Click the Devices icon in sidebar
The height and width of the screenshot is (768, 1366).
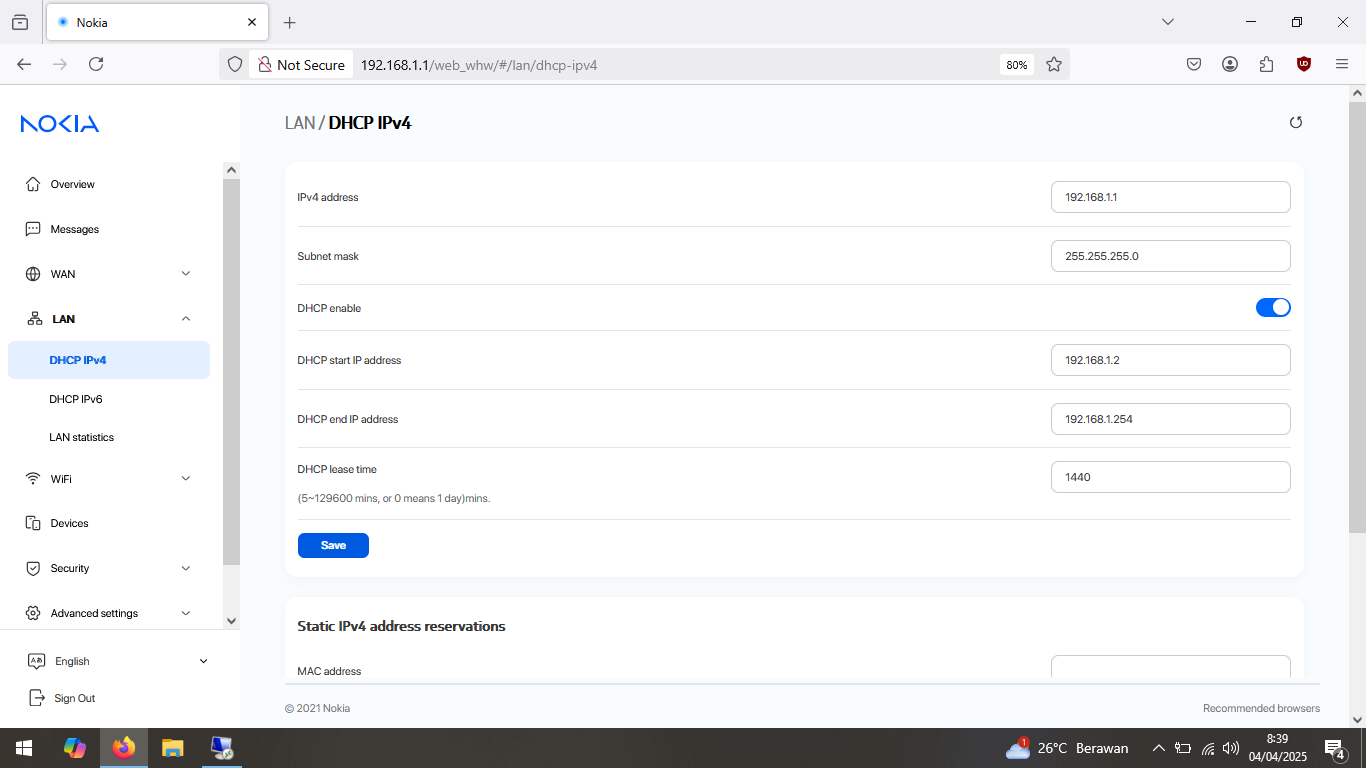pos(33,523)
